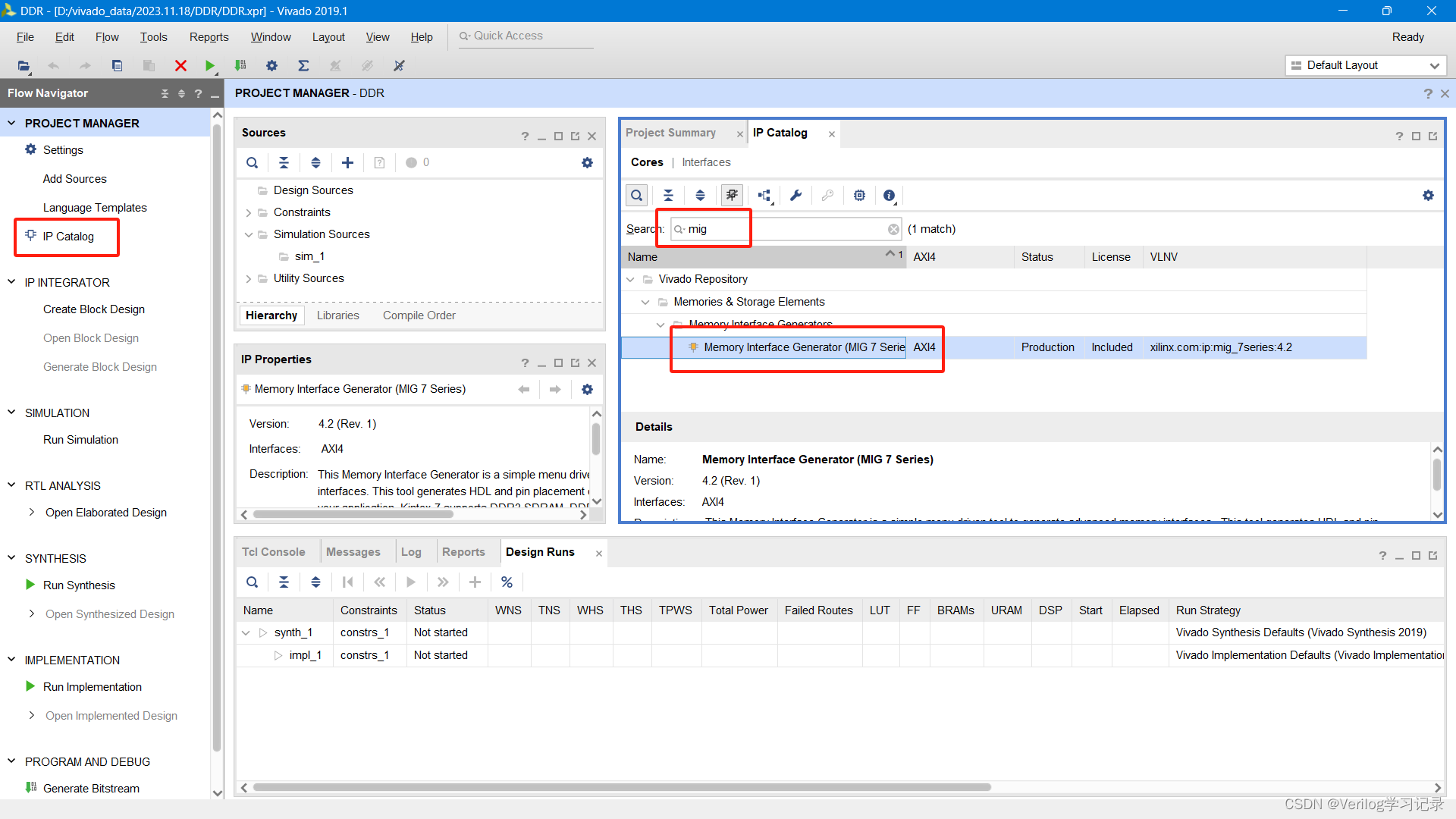Click the Run Synthesis green play icon

30,585
